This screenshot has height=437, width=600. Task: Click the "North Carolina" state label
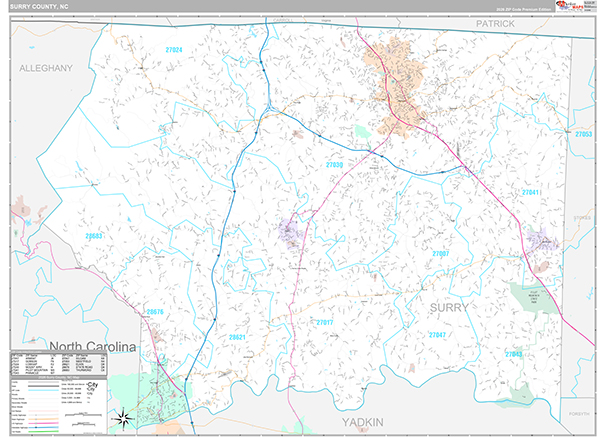(93, 346)
